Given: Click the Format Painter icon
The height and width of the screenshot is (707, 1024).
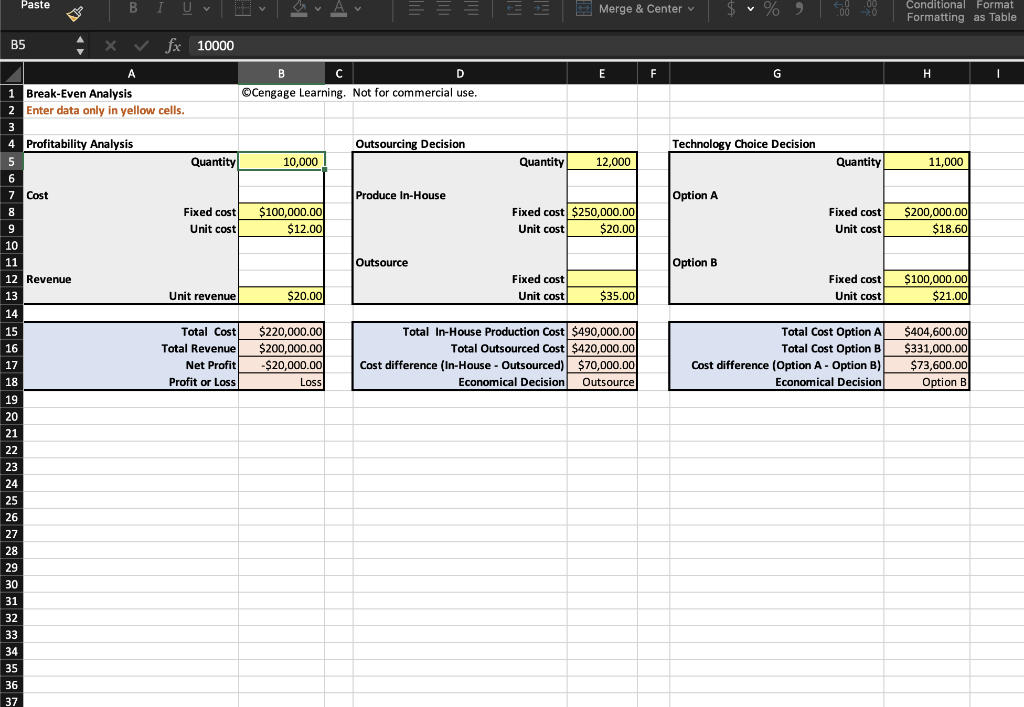Looking at the screenshot, I should click(75, 11).
